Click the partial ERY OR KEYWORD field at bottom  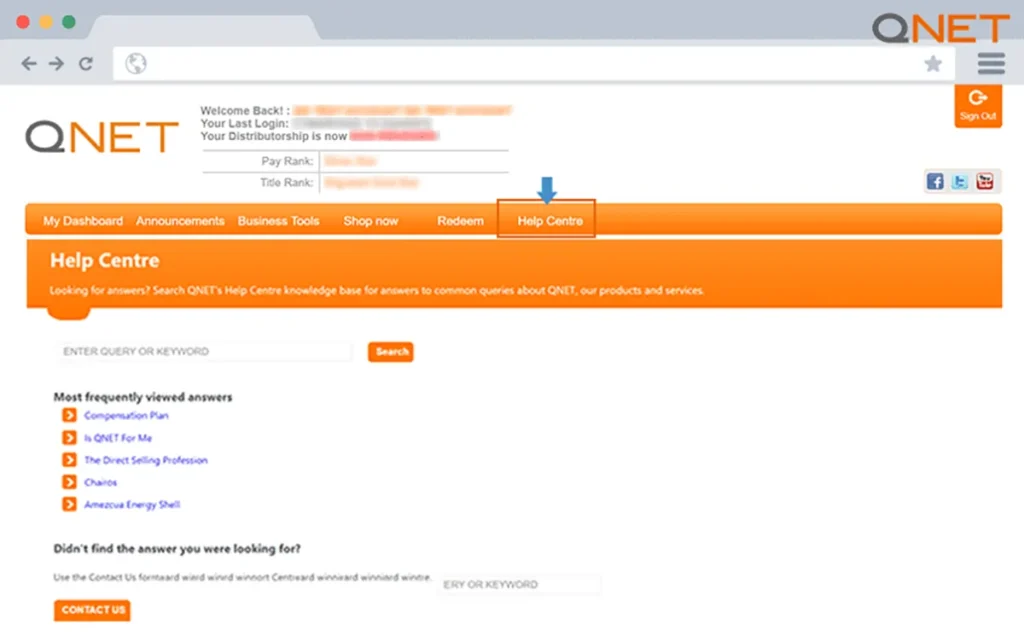click(x=519, y=584)
